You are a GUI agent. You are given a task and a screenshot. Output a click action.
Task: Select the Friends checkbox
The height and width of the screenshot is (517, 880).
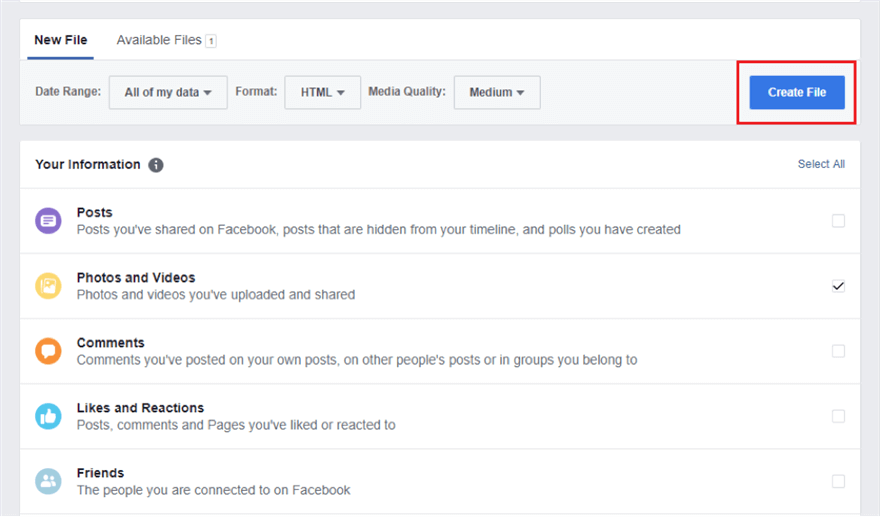(x=838, y=481)
